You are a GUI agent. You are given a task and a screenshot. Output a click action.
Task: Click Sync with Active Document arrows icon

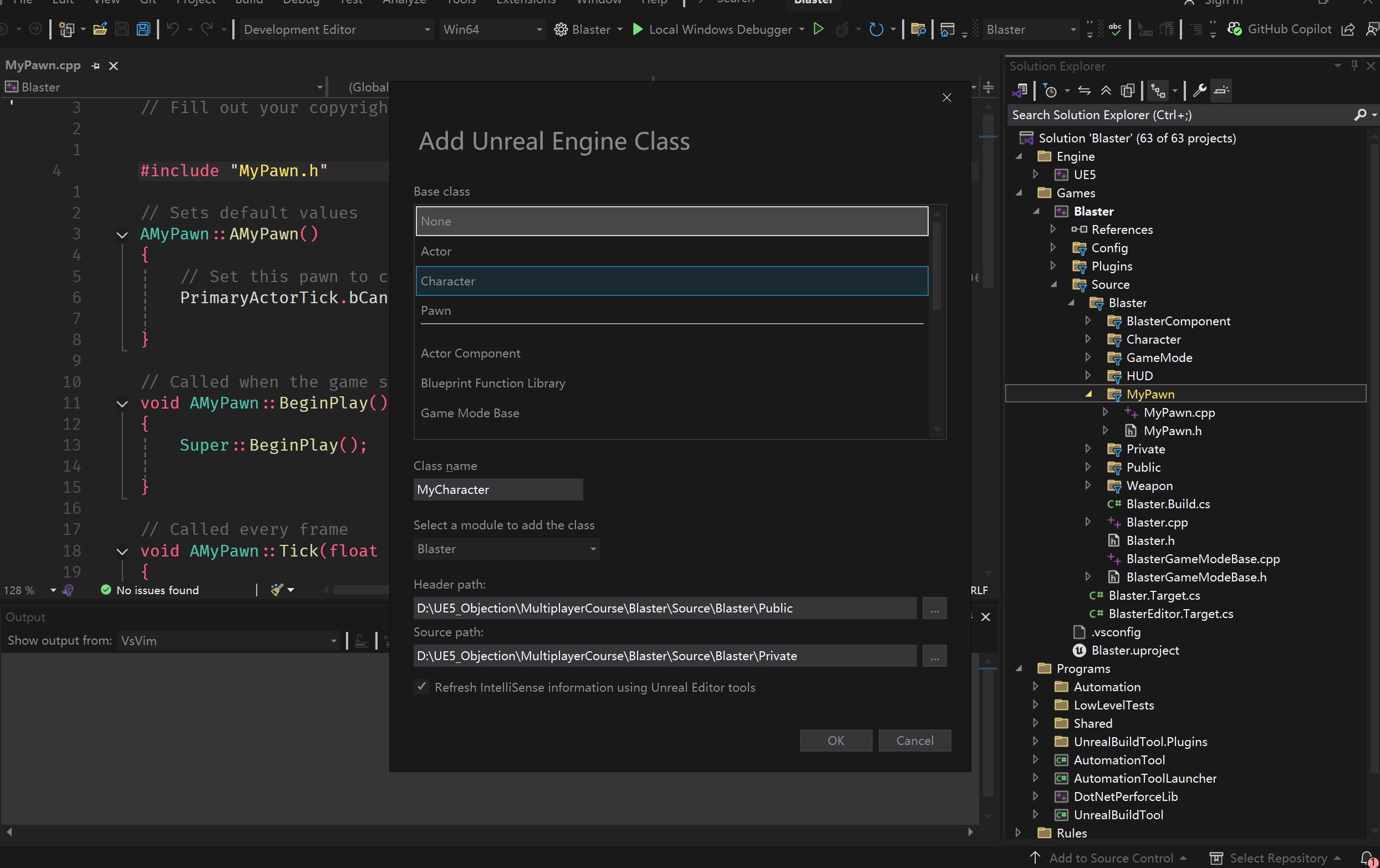(x=1084, y=90)
